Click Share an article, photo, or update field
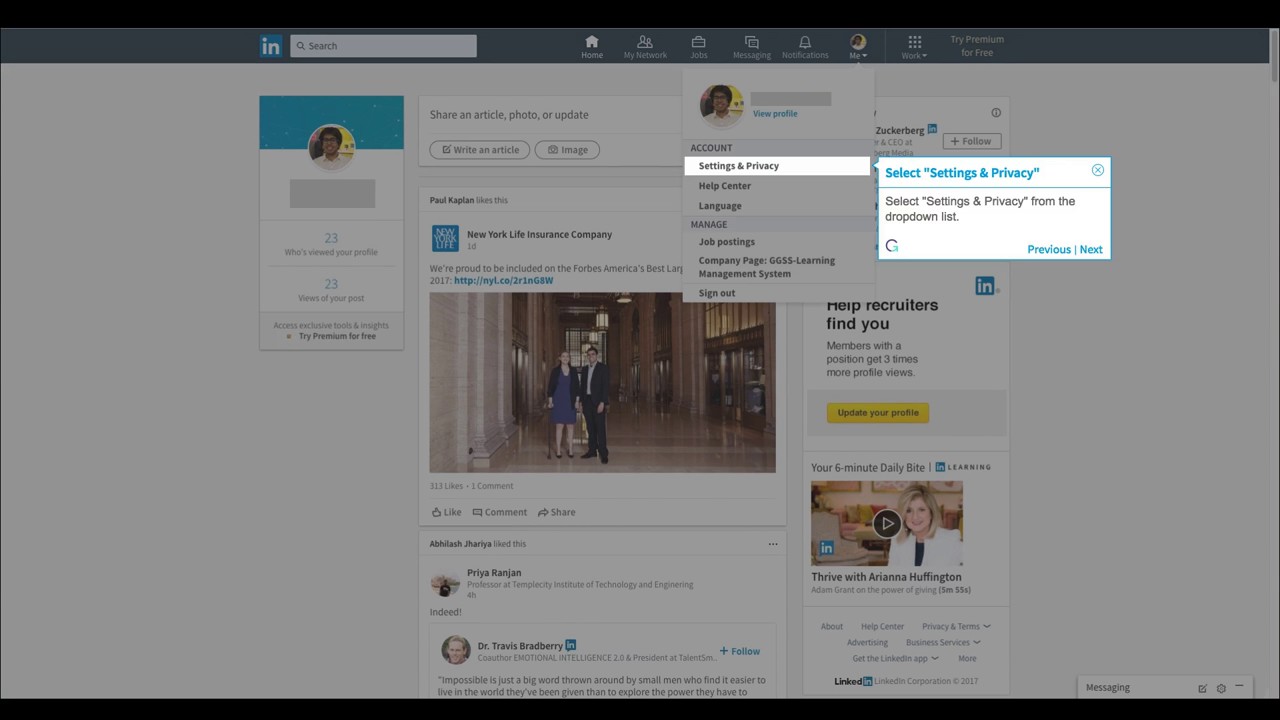The width and height of the screenshot is (1280, 720). [509, 115]
